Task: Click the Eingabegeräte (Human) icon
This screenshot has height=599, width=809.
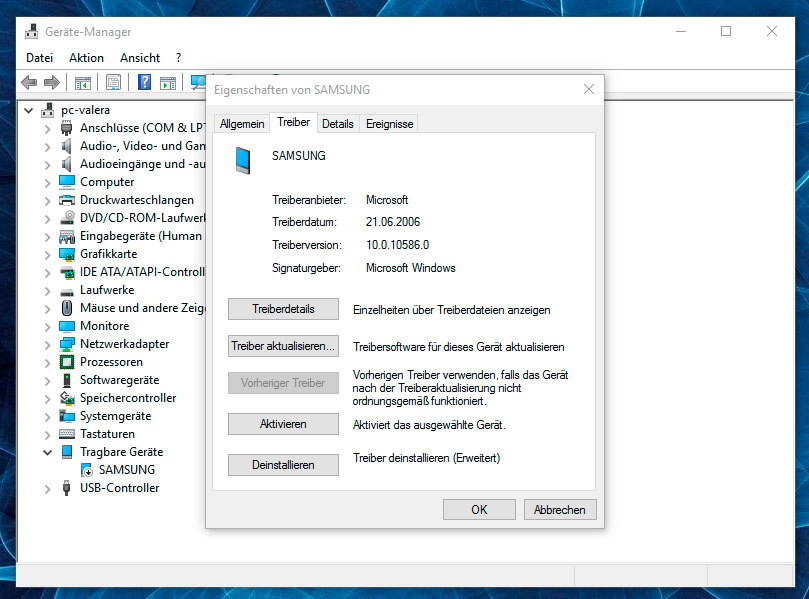Action: coord(67,236)
